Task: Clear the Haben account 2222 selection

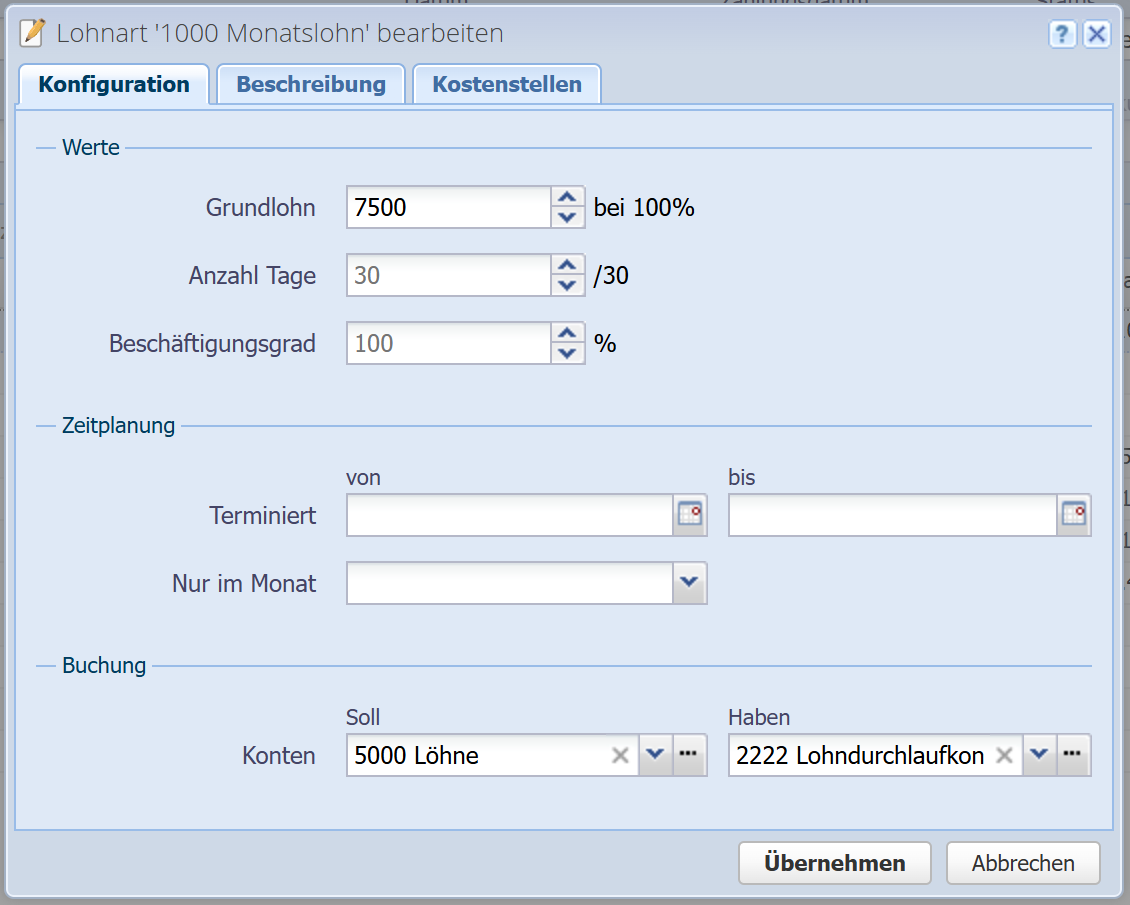Action: [1004, 756]
